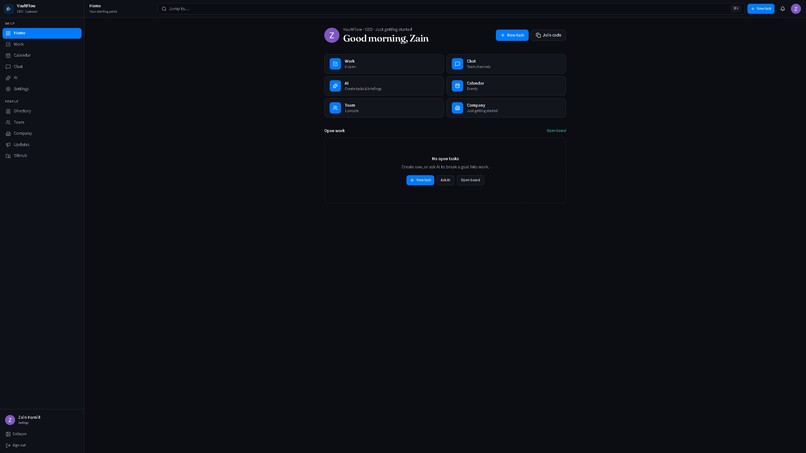Viewport: 806px width, 453px height.
Task: Open the Work quick-access card
Action: click(384, 64)
